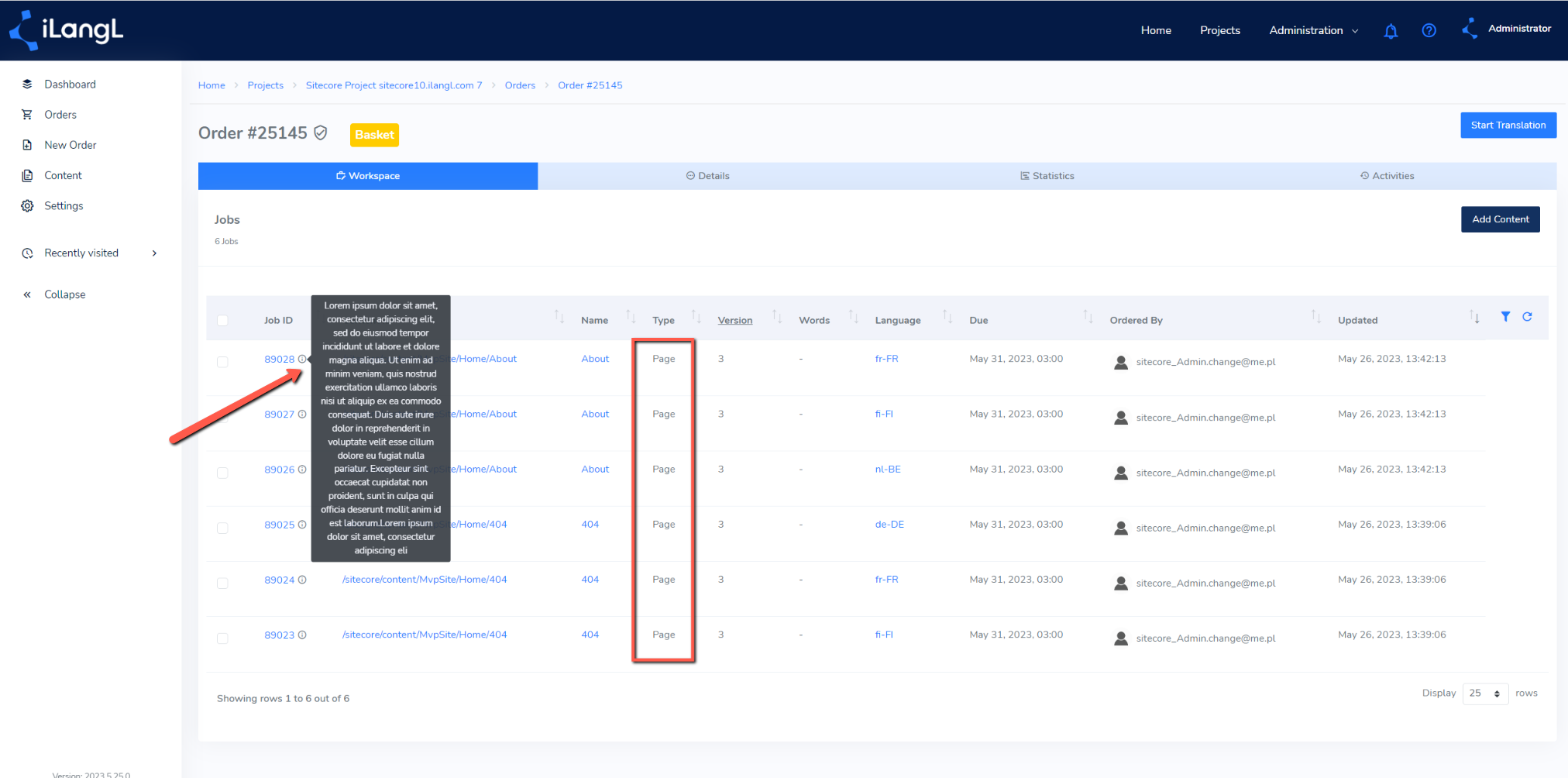
Task: Sort by the Type column arrows
Action: [696, 316]
